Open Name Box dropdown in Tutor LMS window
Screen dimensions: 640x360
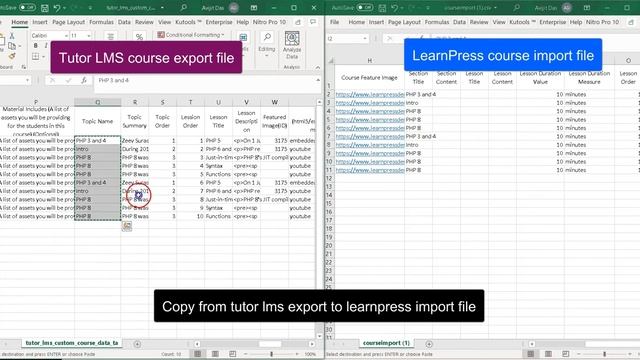coord(27,80)
